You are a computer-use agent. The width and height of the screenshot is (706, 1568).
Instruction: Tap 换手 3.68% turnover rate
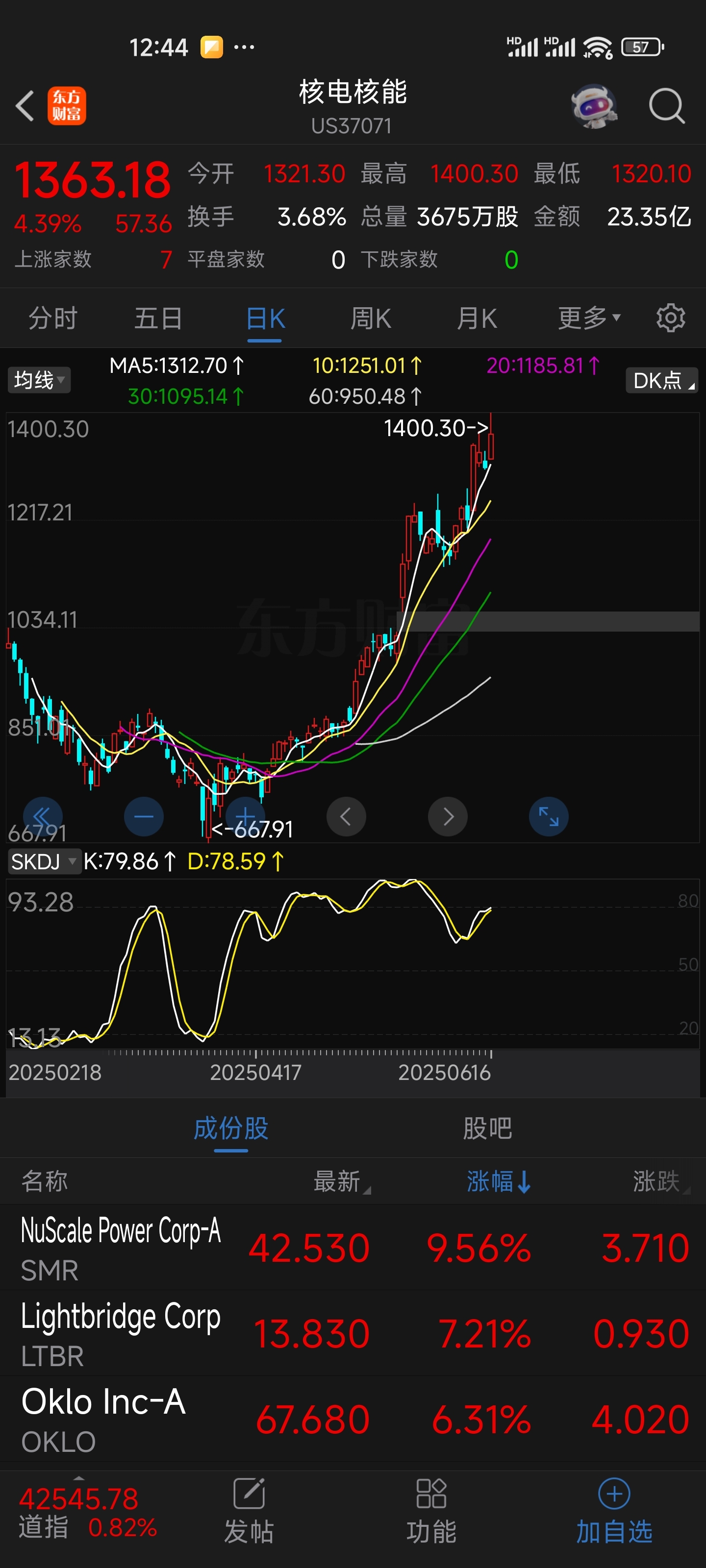click(x=267, y=216)
